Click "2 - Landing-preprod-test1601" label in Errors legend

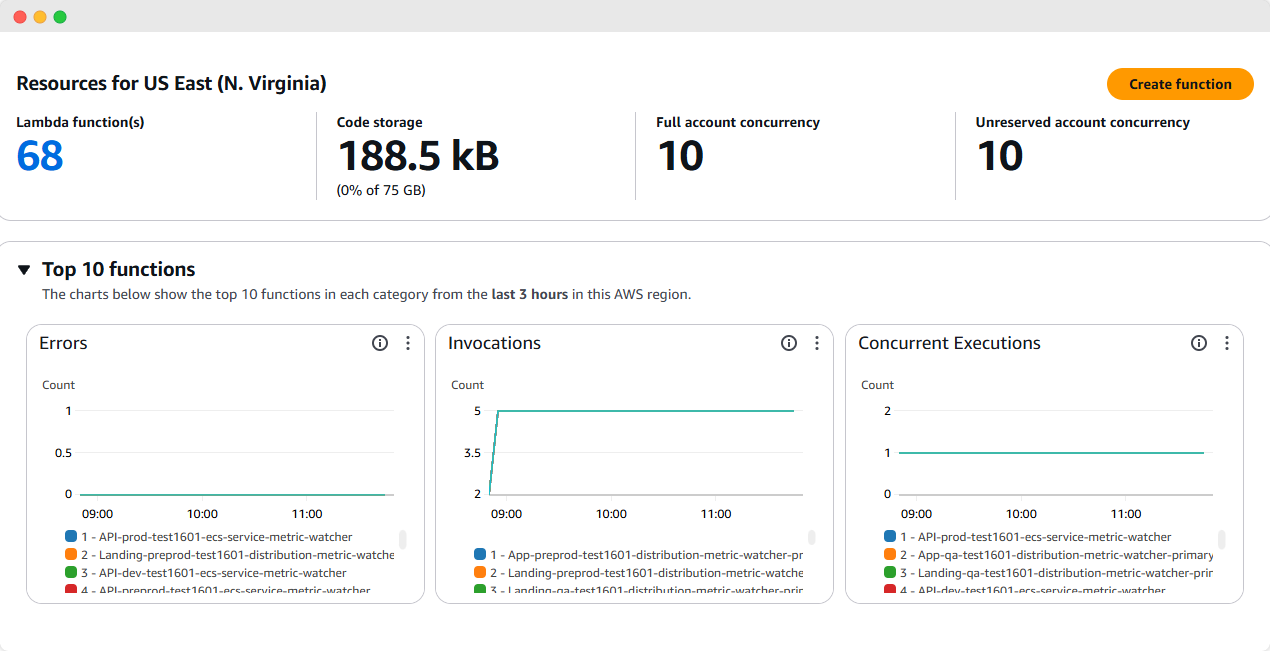(x=238, y=555)
